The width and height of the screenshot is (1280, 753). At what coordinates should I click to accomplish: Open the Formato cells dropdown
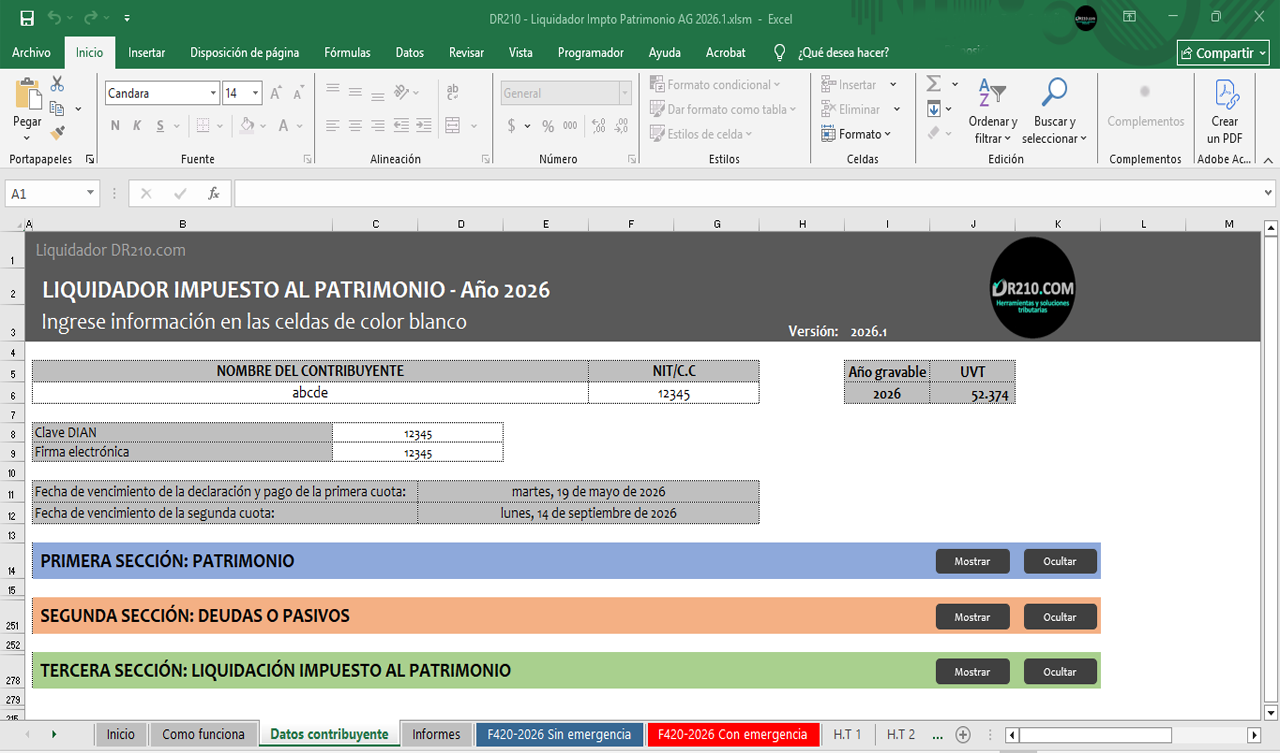856,134
